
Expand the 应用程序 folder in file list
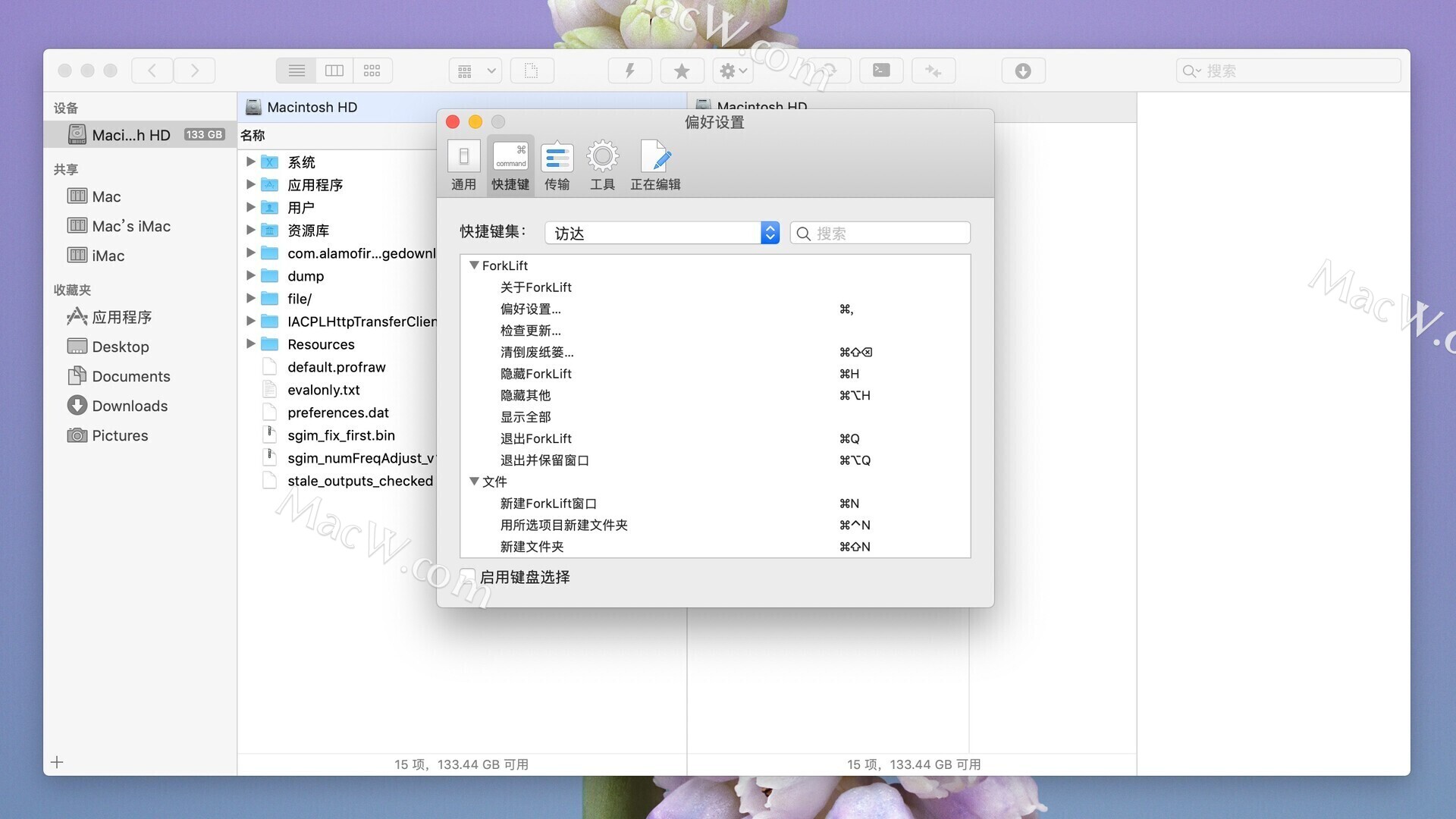coord(250,184)
